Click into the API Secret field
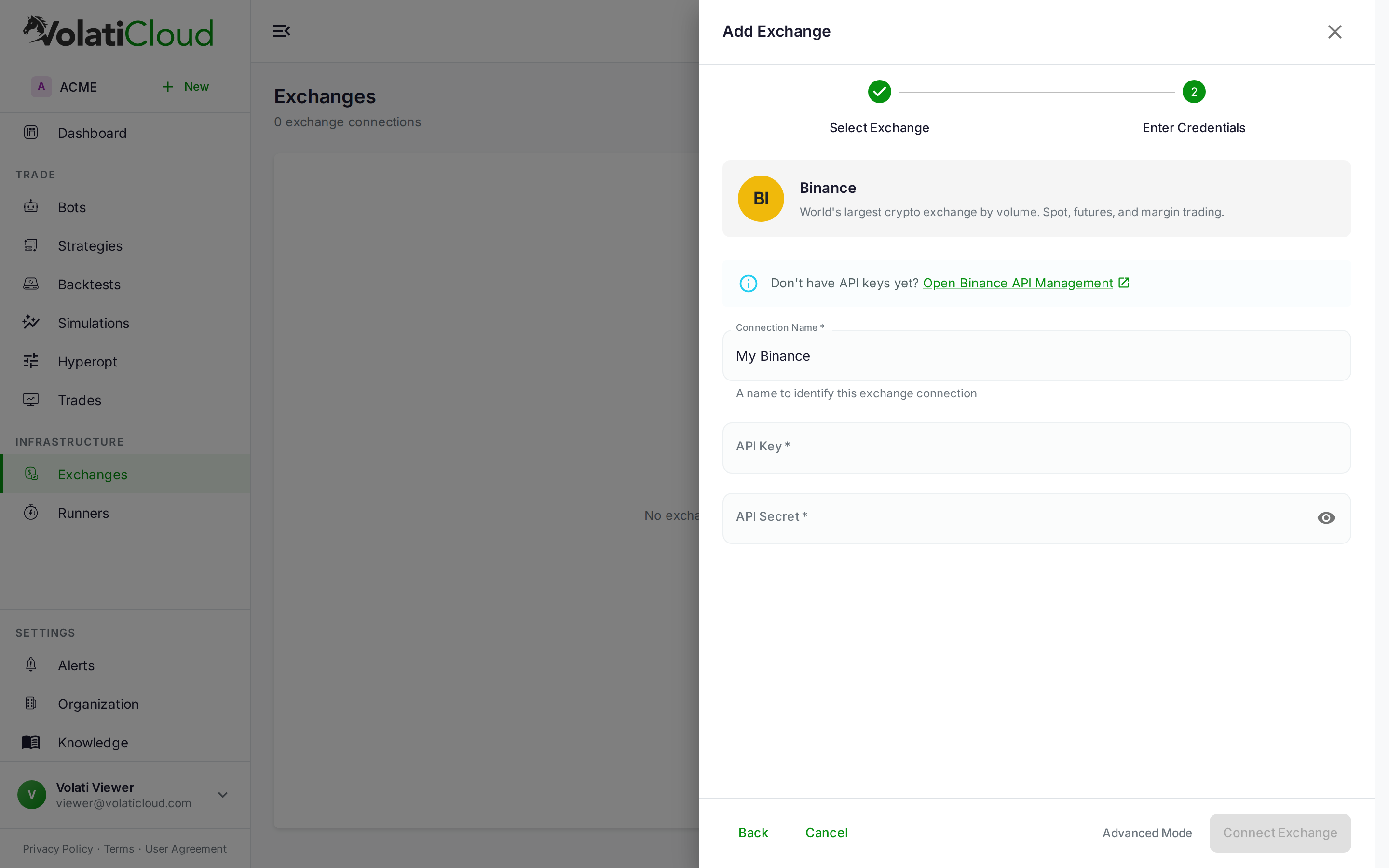This screenshot has height=868, width=1389. 1036,518
